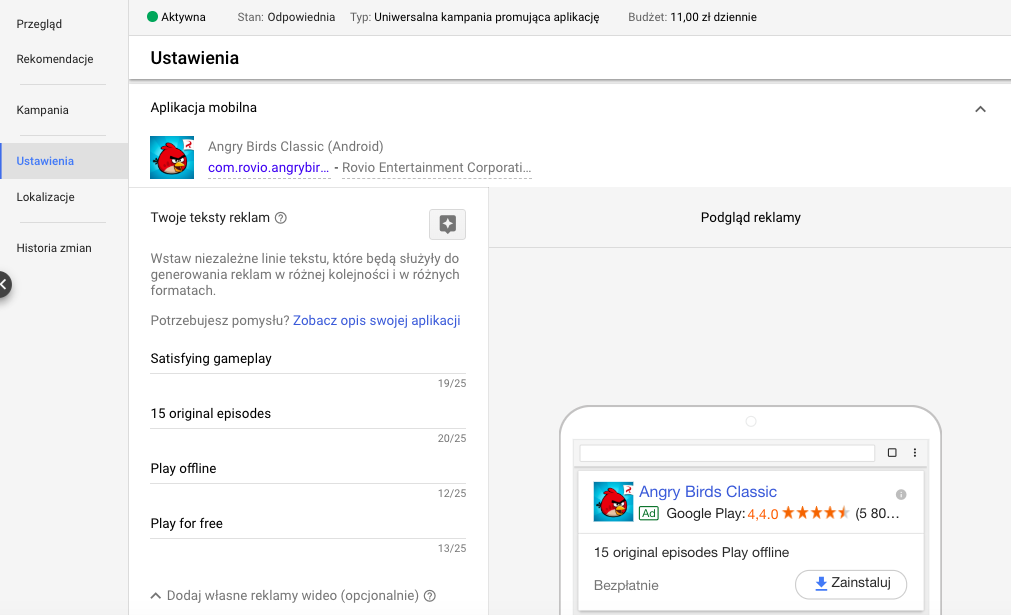Click the 12/25 character counter
Screen dimensions: 1011x615
[451, 493]
